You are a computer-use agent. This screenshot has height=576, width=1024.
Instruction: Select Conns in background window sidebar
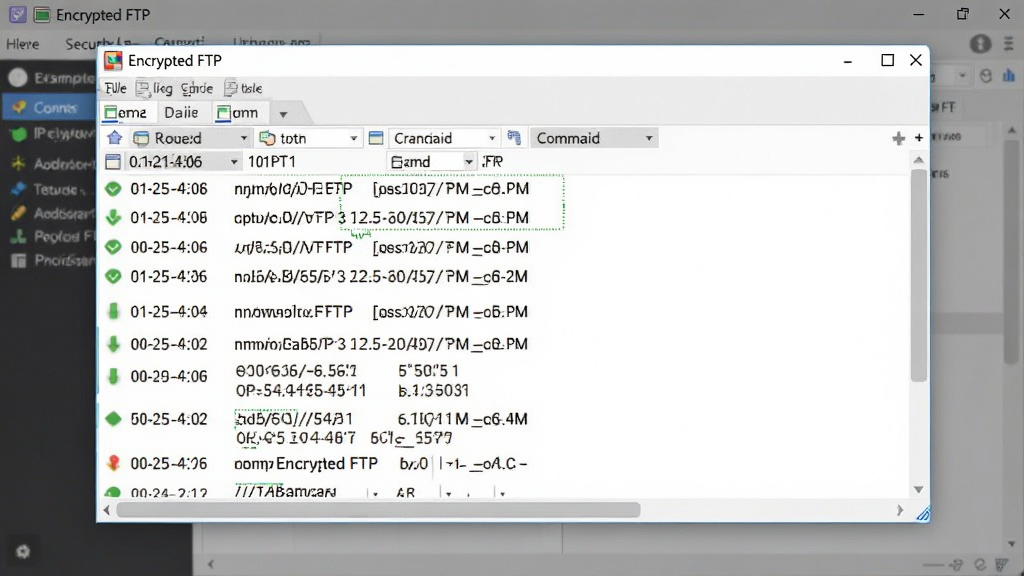[49, 107]
